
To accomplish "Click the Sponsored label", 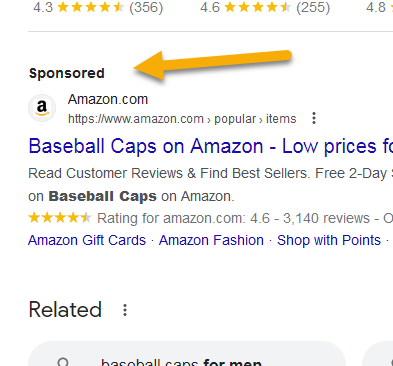I will coord(67,73).
